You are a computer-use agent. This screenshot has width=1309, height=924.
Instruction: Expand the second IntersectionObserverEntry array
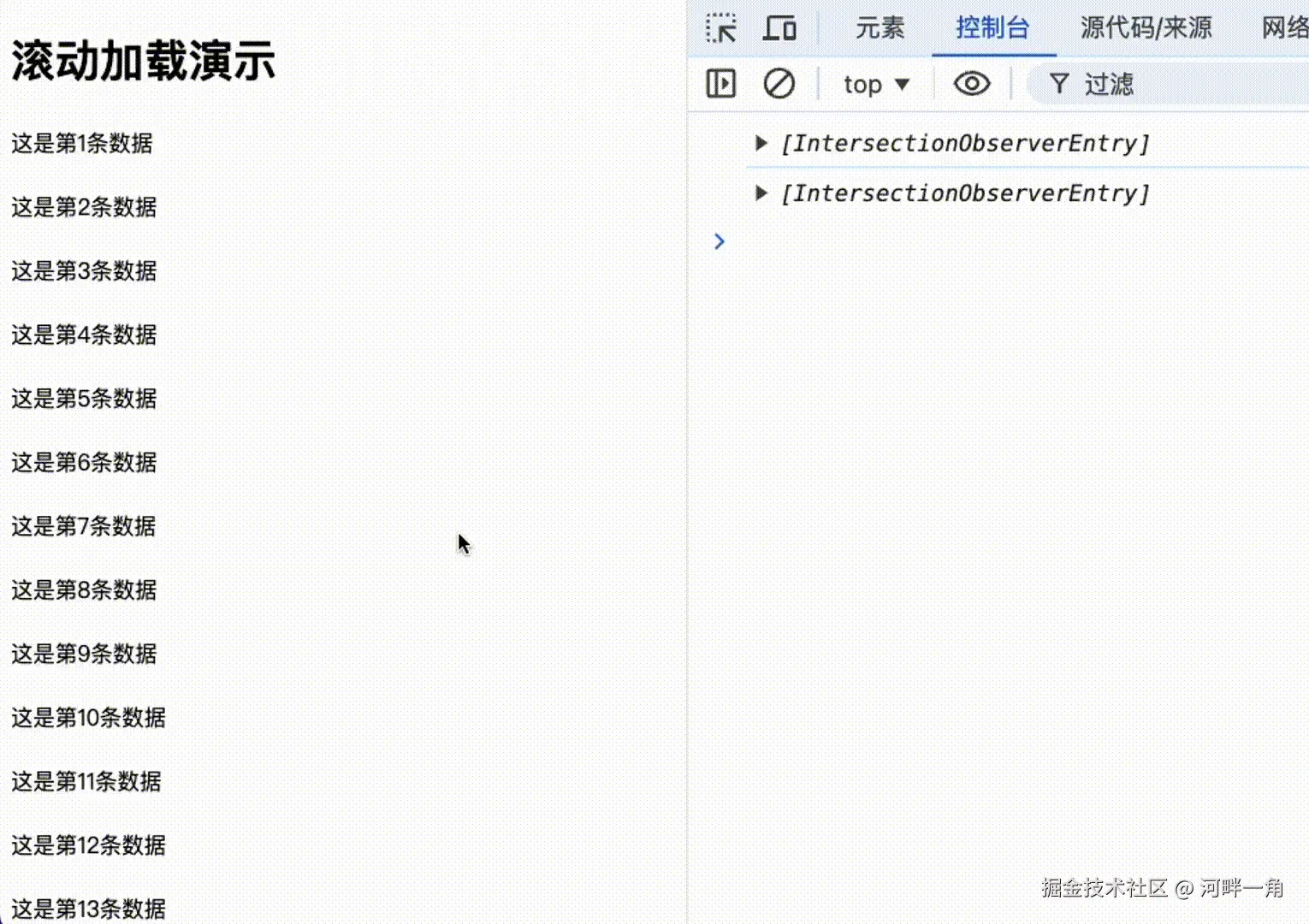click(x=761, y=192)
